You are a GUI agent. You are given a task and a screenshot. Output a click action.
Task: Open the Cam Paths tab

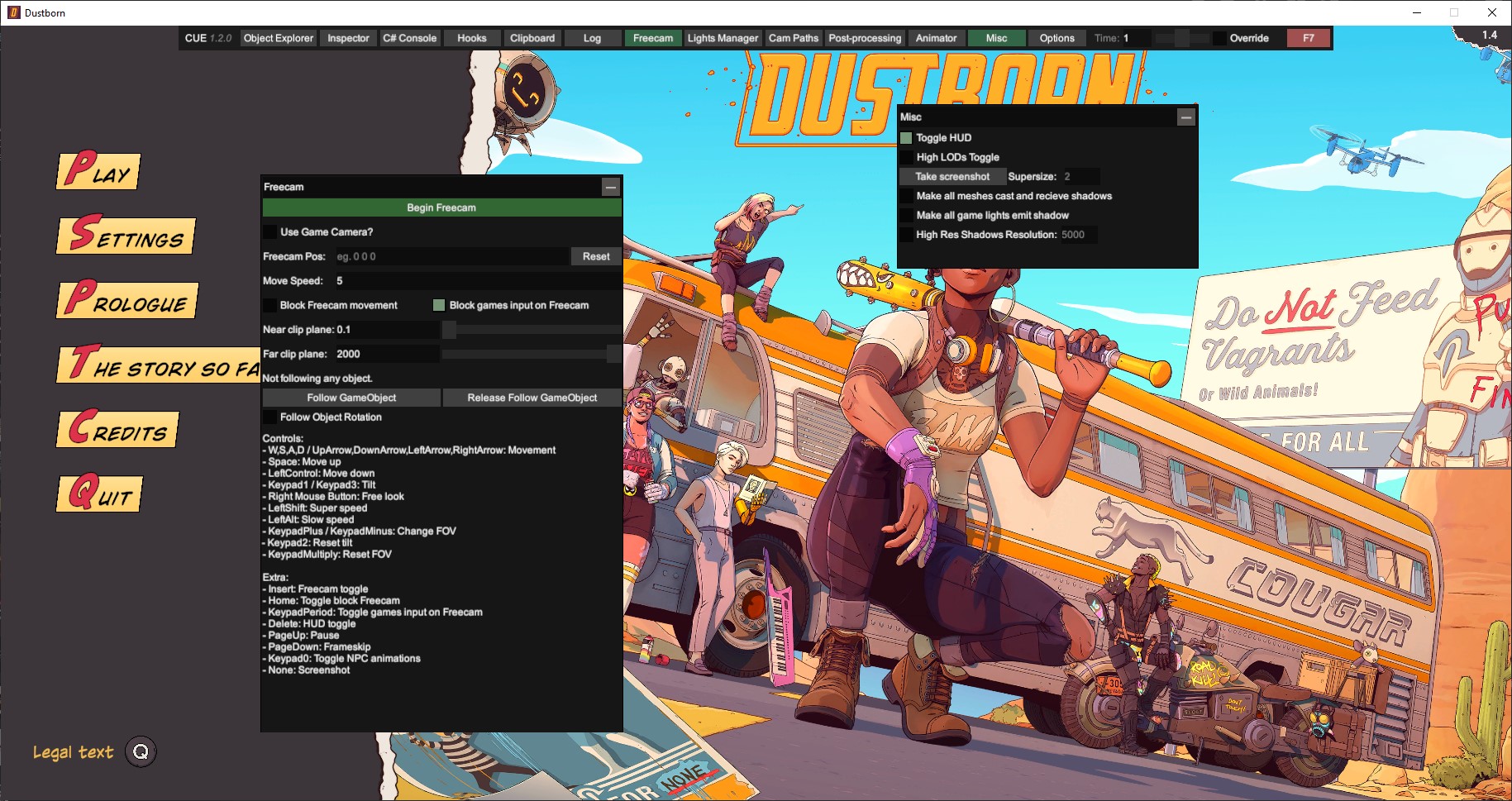(794, 38)
